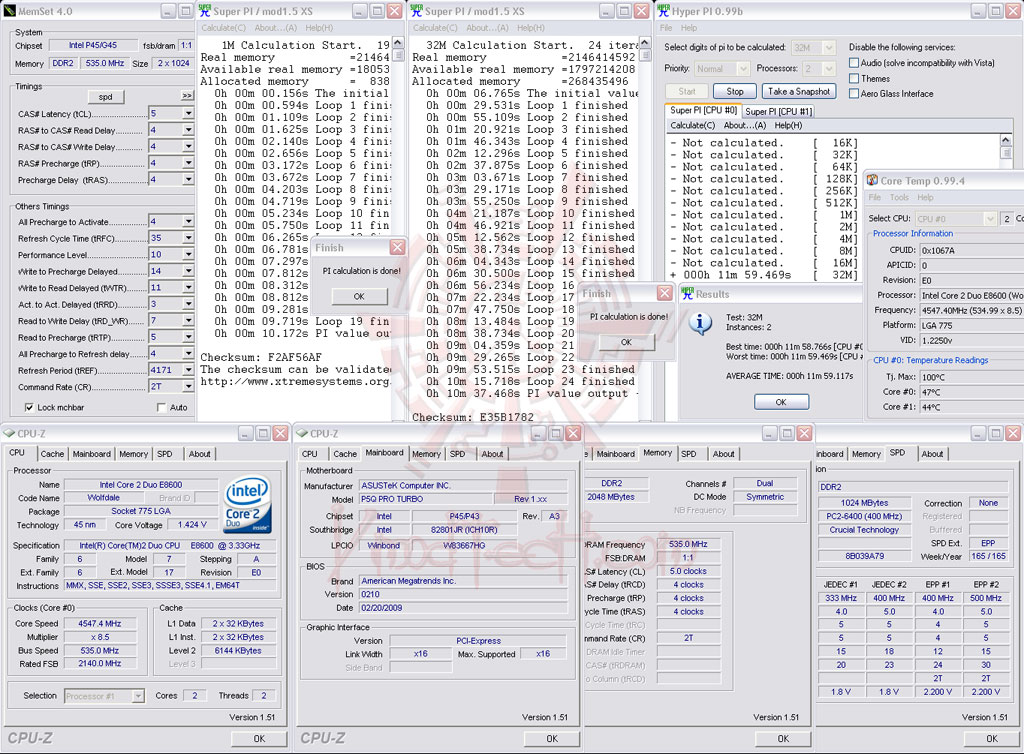Click the Hyper PI title bar icon

tap(666, 11)
